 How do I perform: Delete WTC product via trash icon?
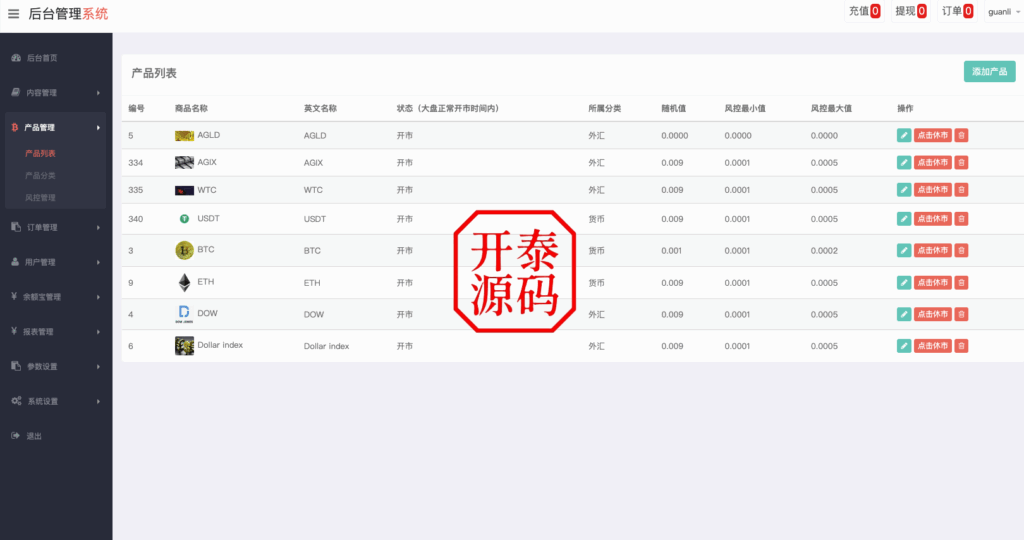tap(961, 190)
